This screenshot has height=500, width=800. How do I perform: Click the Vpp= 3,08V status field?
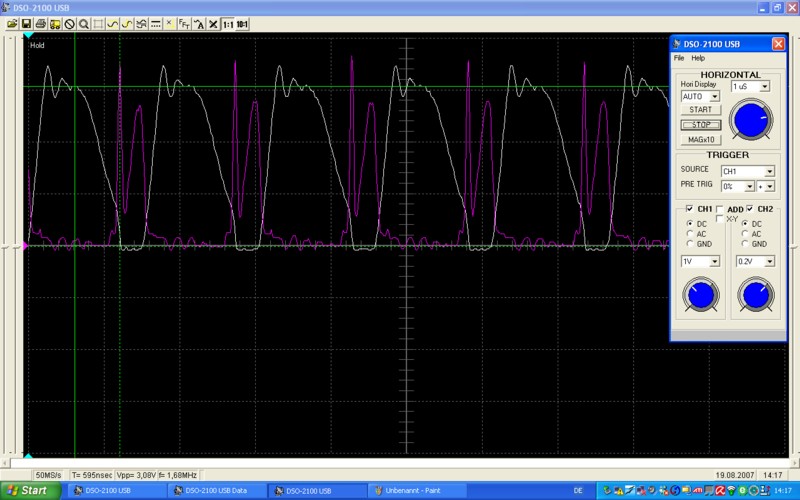pyautogui.click(x=136, y=475)
